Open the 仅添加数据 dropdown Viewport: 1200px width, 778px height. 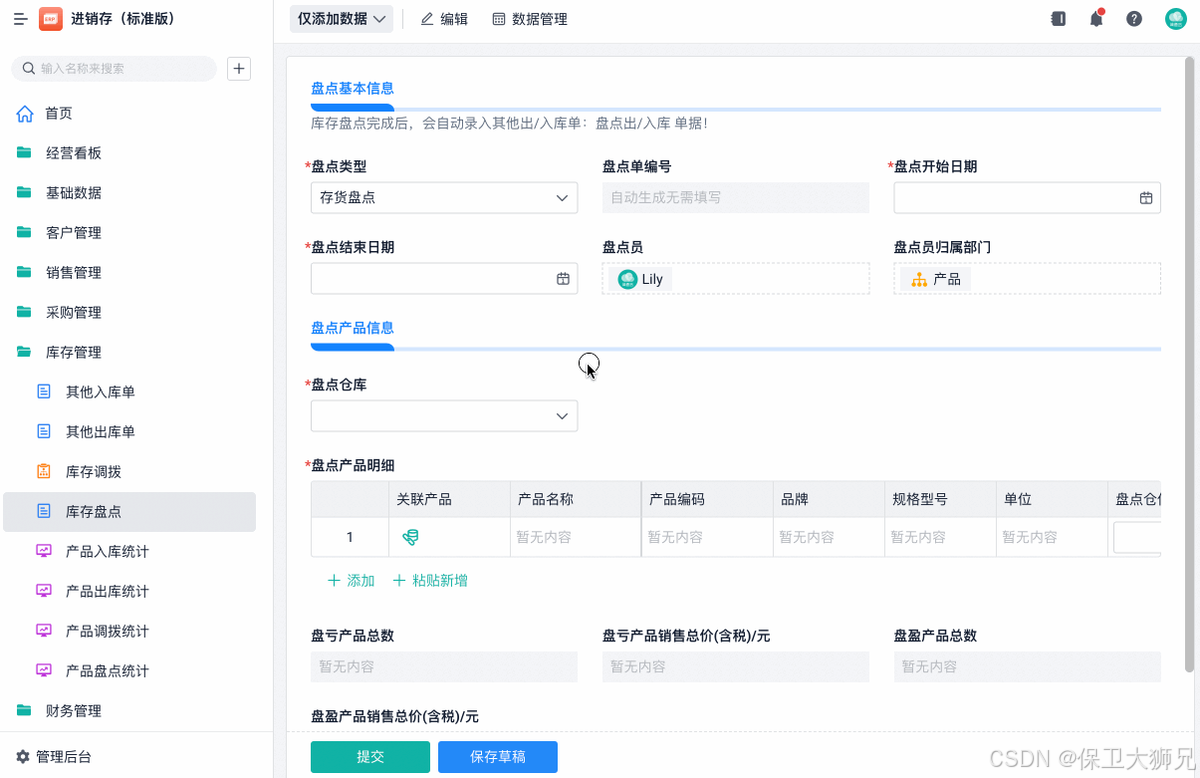pyautogui.click(x=341, y=19)
